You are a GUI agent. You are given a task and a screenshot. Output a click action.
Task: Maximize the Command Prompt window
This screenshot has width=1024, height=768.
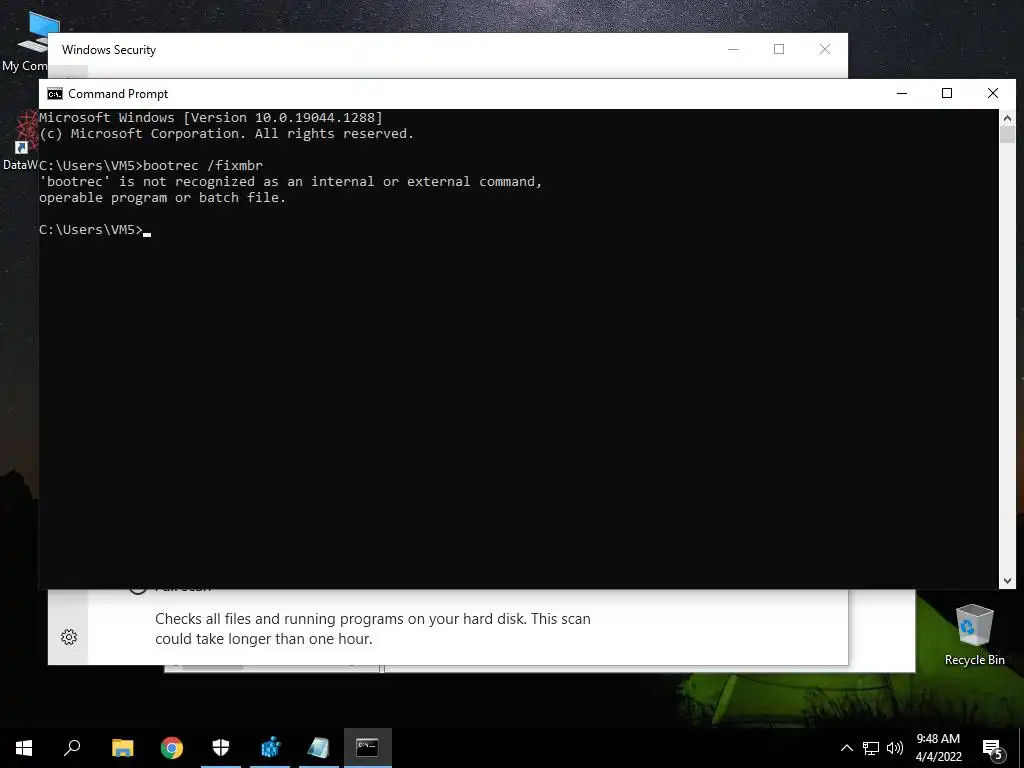pyautogui.click(x=947, y=93)
